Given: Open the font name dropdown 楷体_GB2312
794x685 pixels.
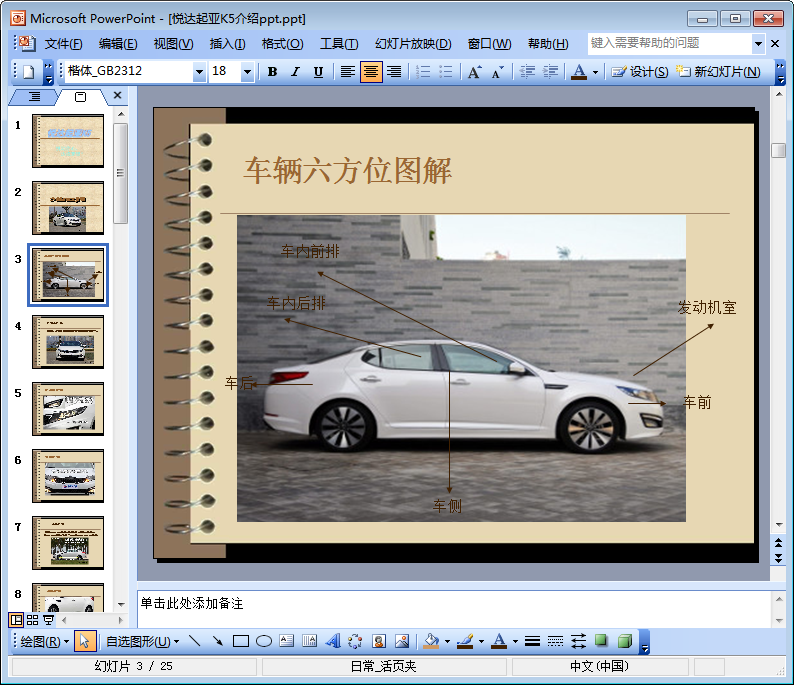Looking at the screenshot, I should pos(200,72).
